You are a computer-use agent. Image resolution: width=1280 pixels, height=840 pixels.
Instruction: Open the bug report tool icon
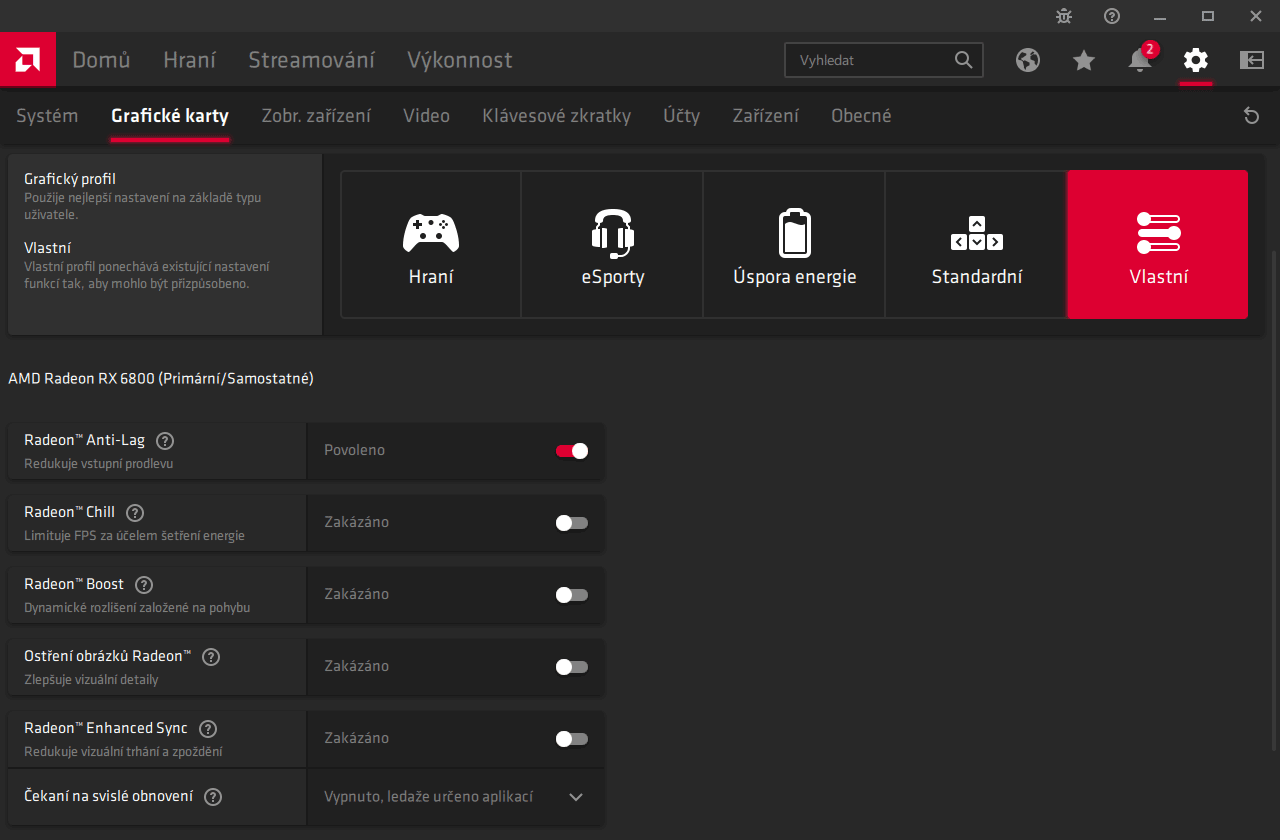(x=1064, y=16)
